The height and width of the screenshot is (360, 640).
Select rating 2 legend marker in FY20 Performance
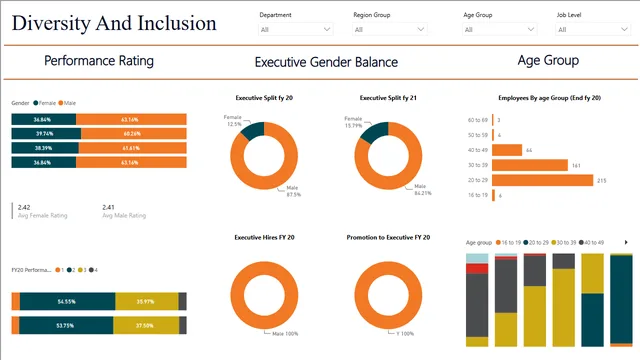(69, 270)
